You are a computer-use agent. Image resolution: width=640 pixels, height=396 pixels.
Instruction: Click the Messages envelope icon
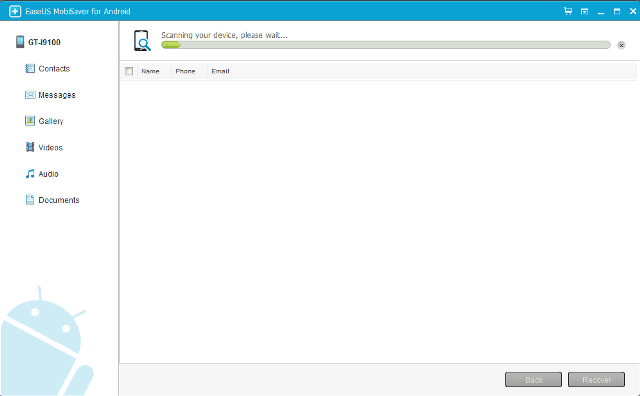(30, 95)
